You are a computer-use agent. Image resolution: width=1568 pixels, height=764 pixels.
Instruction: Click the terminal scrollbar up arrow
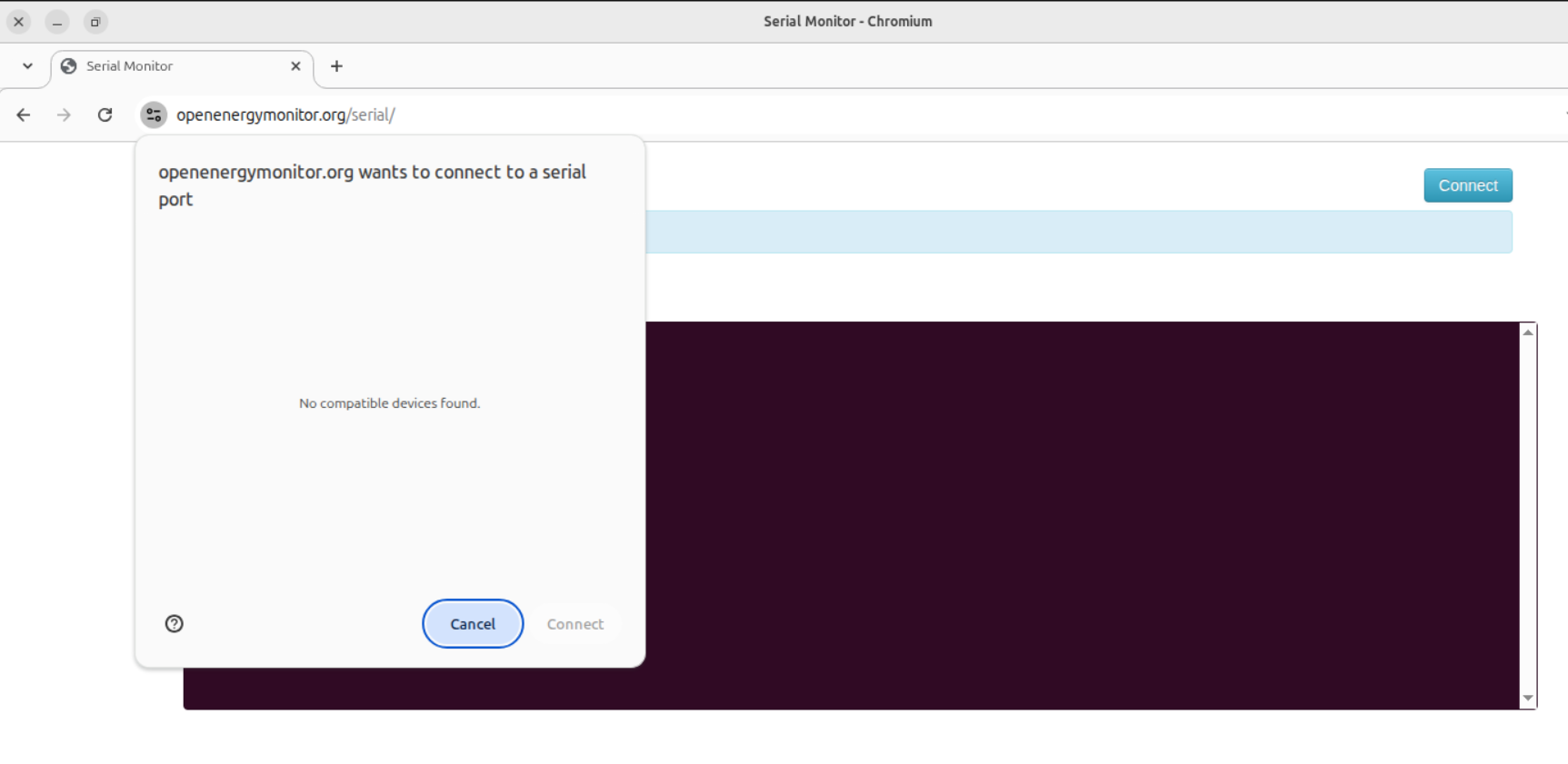point(1528,332)
